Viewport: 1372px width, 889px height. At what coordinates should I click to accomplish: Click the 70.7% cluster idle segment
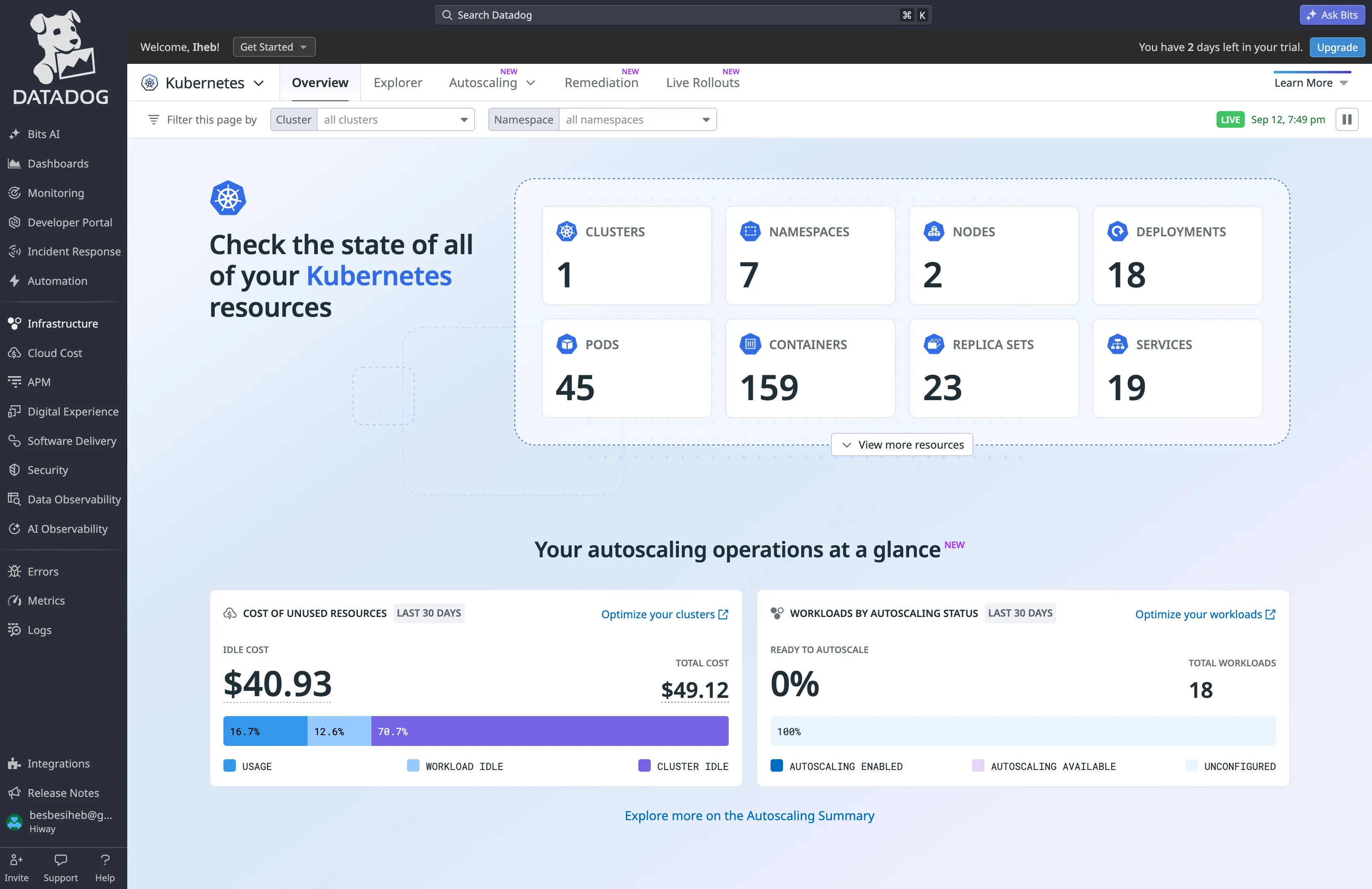(550, 731)
